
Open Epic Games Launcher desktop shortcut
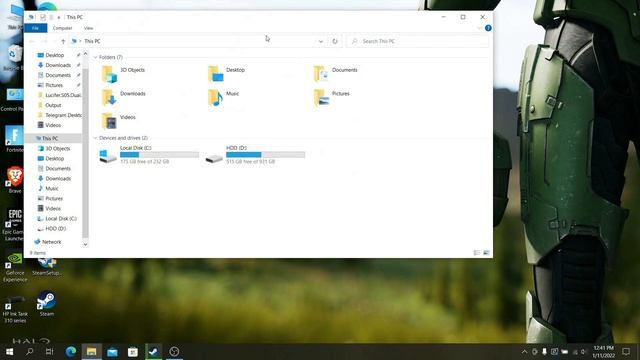pos(14,225)
